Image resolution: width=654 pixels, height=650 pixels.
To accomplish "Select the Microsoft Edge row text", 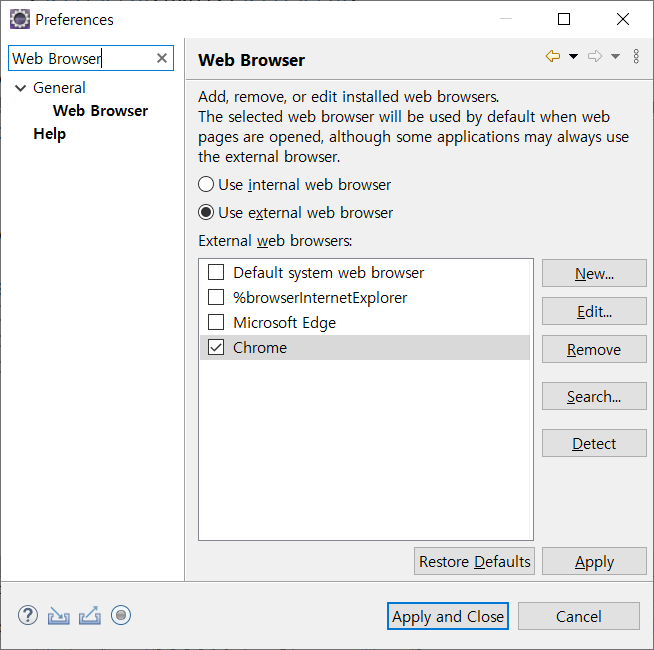I will click(x=284, y=322).
